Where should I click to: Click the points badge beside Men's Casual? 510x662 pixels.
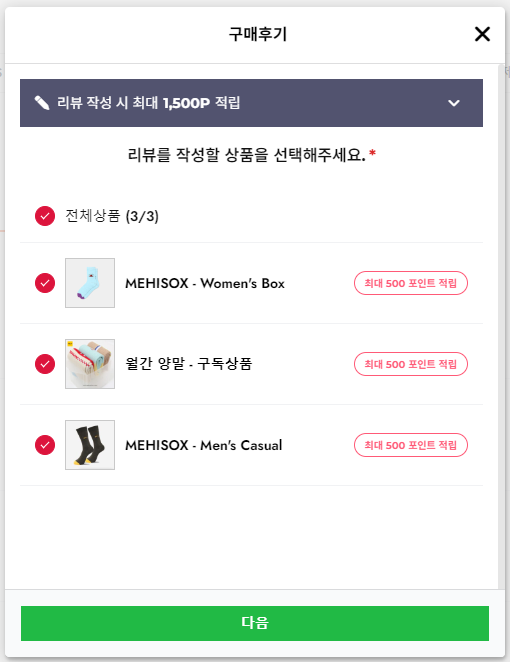pos(411,445)
